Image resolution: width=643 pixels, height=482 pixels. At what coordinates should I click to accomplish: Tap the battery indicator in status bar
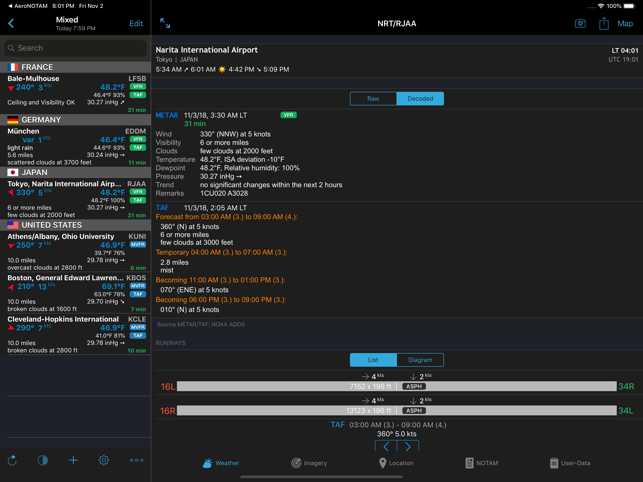pyautogui.click(x=629, y=6)
